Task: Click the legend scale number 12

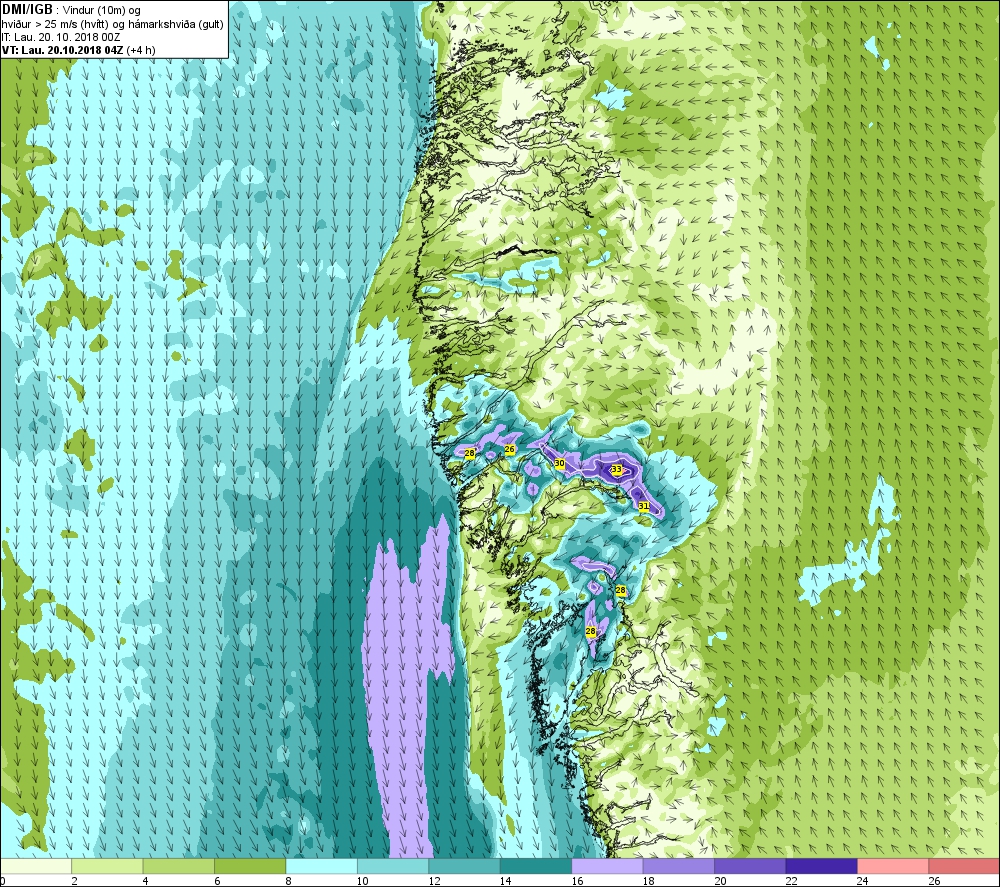Action: pyautogui.click(x=434, y=881)
